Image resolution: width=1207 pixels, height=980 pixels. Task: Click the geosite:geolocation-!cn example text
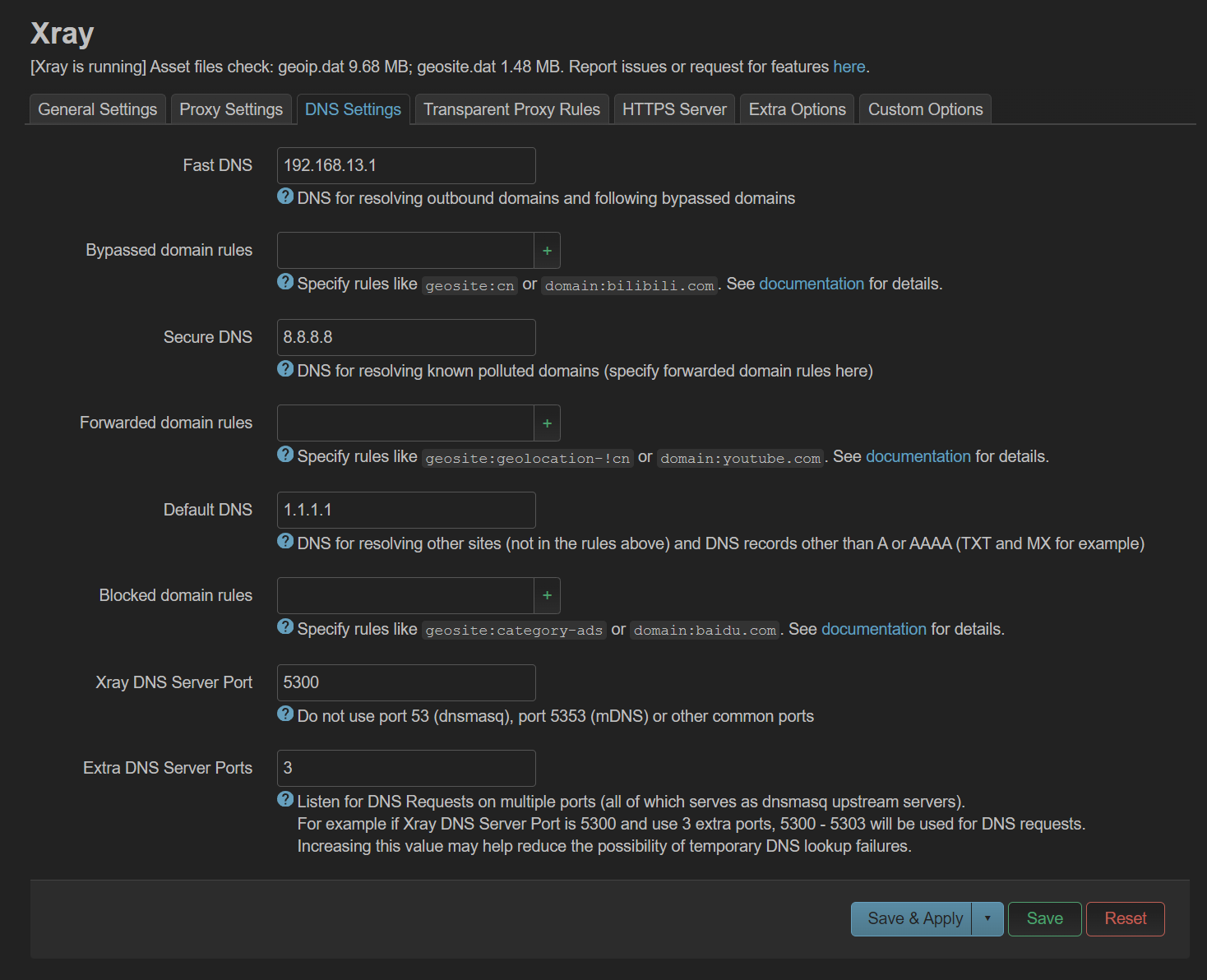point(527,458)
